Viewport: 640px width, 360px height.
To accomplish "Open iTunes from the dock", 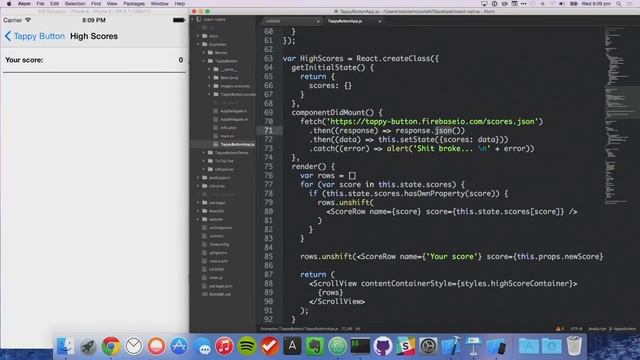I will tap(224, 347).
